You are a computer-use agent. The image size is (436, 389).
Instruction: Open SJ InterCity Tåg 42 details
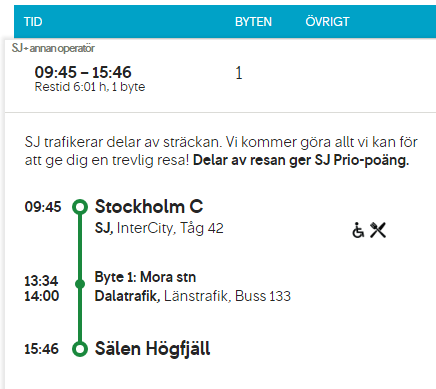(x=159, y=228)
